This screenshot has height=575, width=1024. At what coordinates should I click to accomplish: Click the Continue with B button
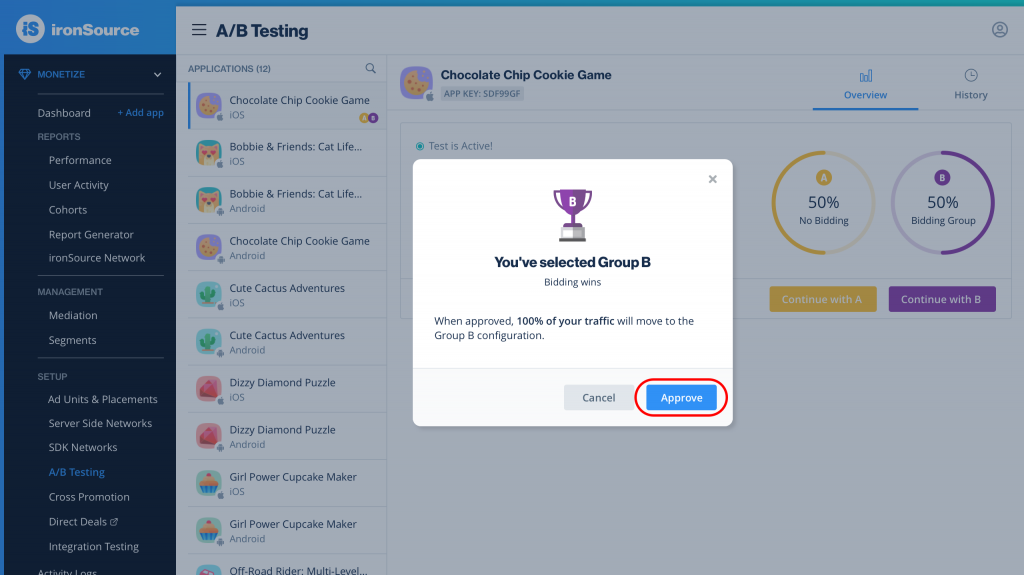(x=942, y=299)
